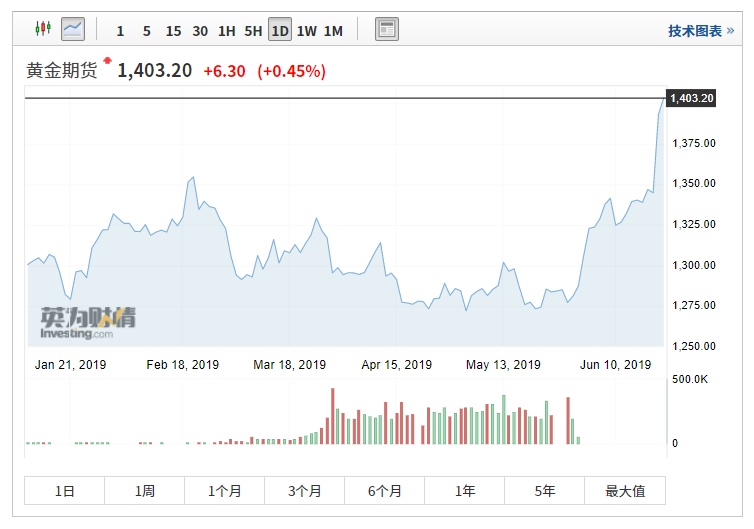This screenshot has height=529, width=754.
Task: Switch to the 5H interval
Action: tap(253, 31)
